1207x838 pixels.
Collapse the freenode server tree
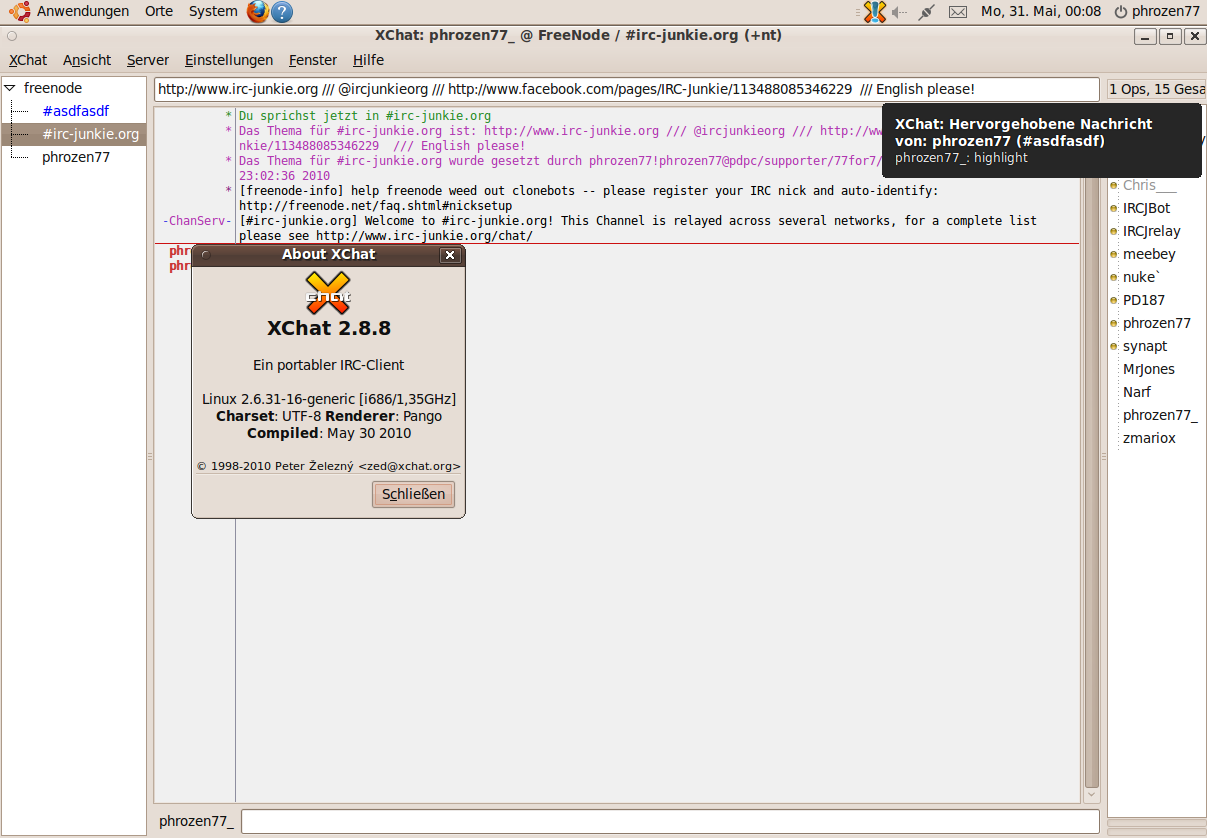[10, 88]
